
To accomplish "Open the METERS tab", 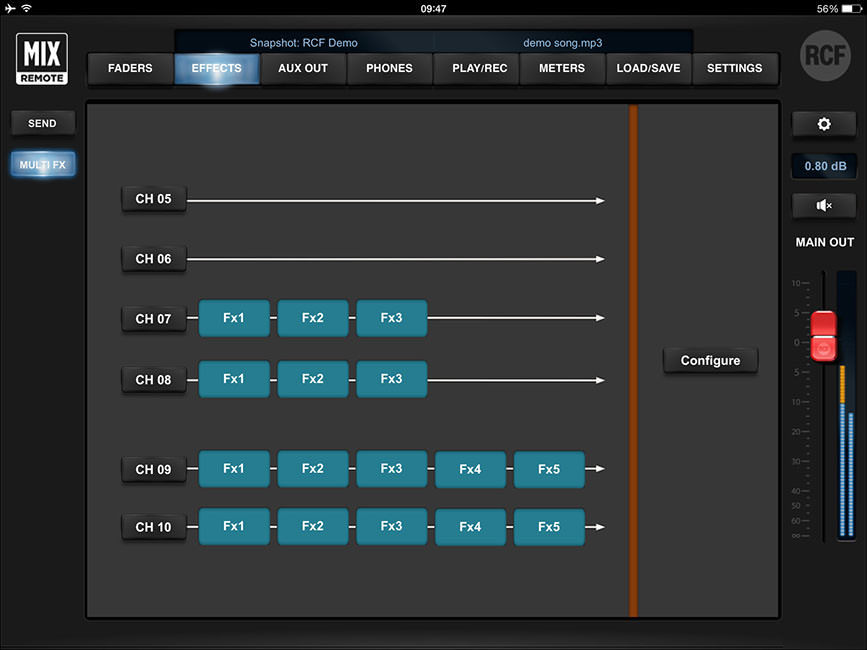I will coord(562,69).
